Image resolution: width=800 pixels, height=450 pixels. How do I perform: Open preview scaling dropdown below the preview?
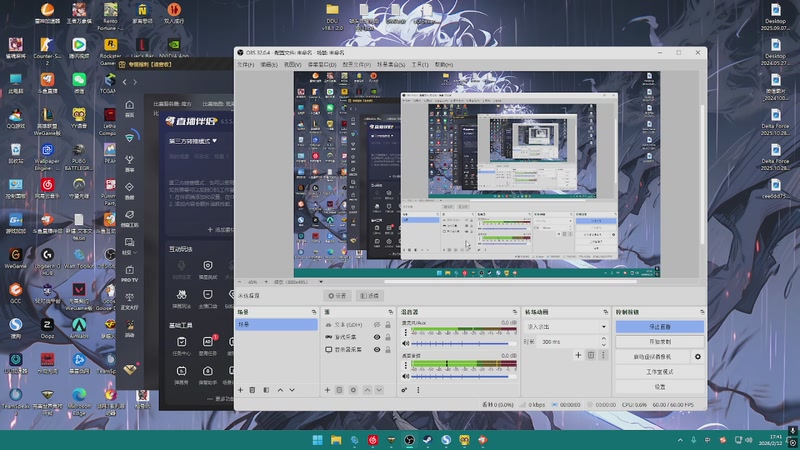320,282
